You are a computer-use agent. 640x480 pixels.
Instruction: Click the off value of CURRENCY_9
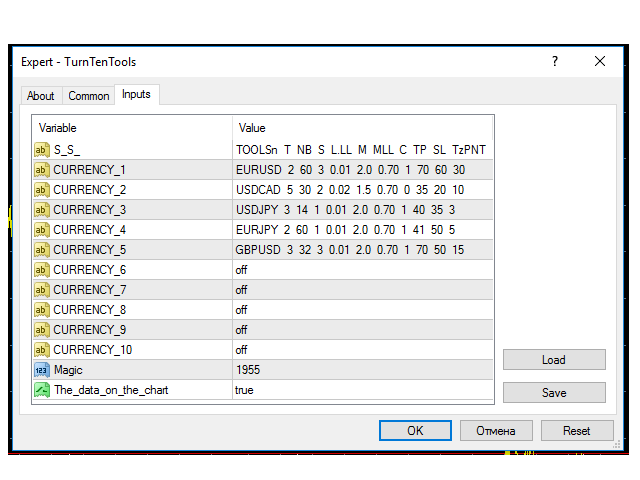click(x=241, y=330)
